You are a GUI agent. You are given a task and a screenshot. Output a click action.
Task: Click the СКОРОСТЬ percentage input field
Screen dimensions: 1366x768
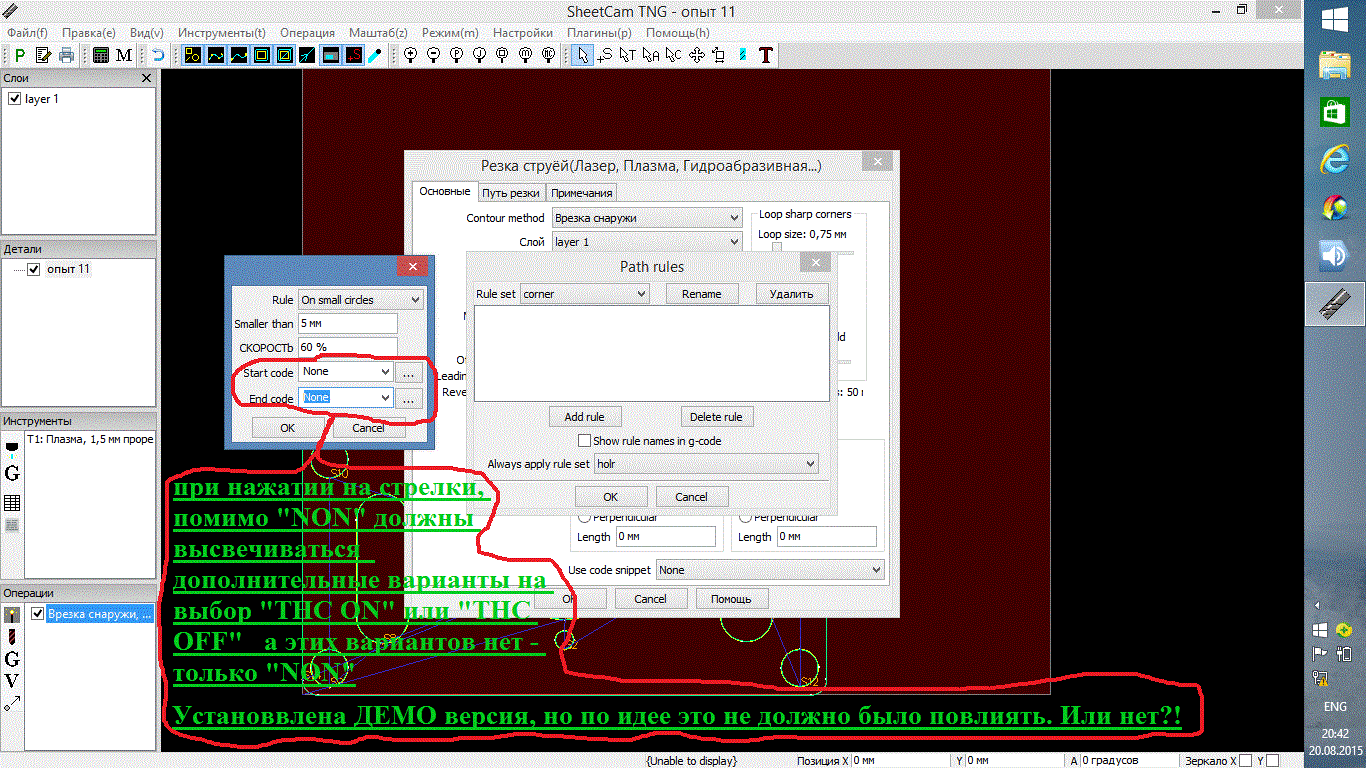coord(348,347)
